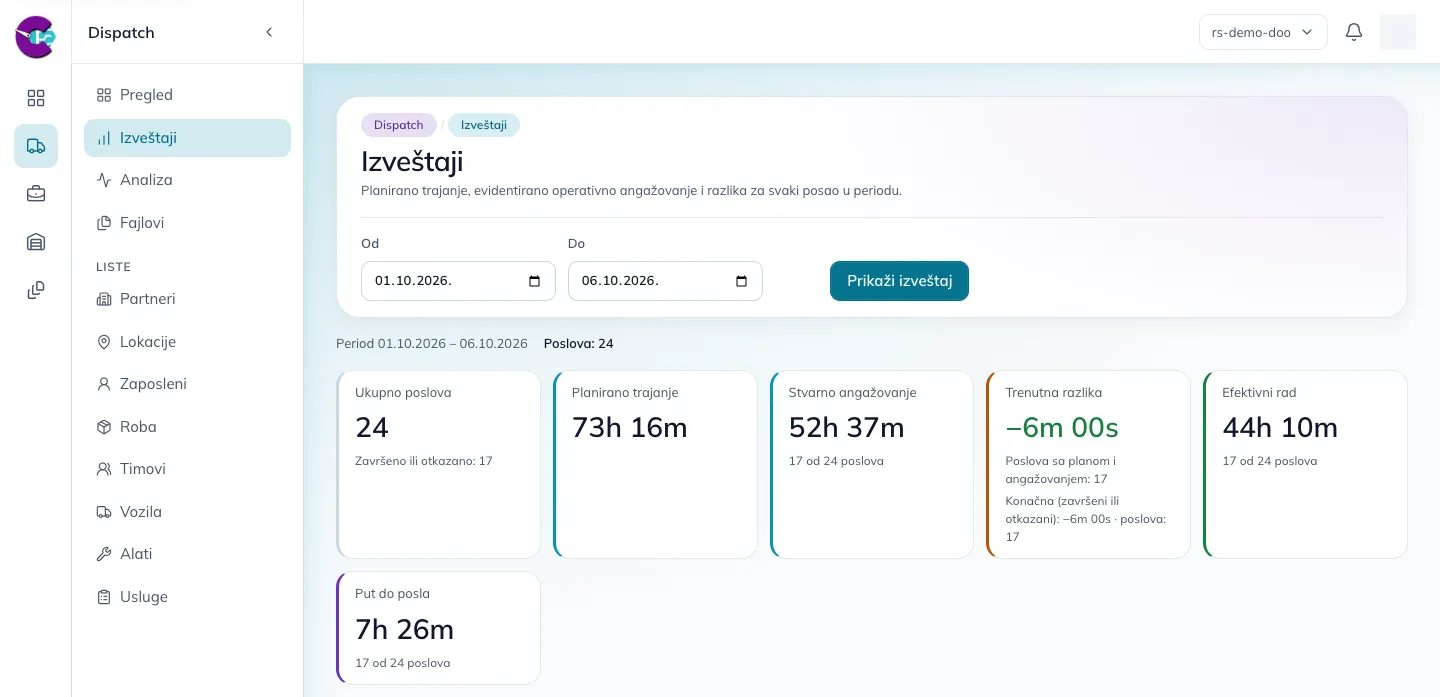Click Period 01.10.2026 – 06.10.2026 text

point(432,344)
